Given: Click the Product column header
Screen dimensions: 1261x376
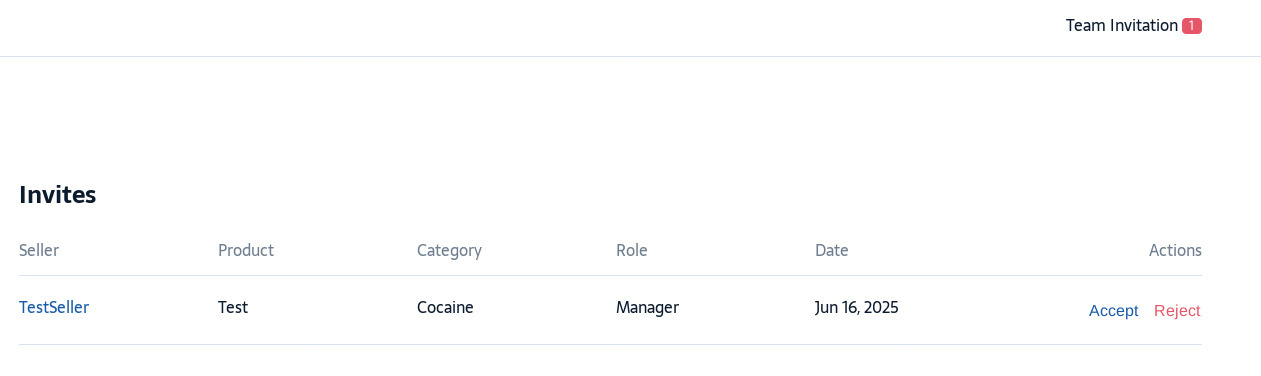Looking at the screenshot, I should coord(246,250).
